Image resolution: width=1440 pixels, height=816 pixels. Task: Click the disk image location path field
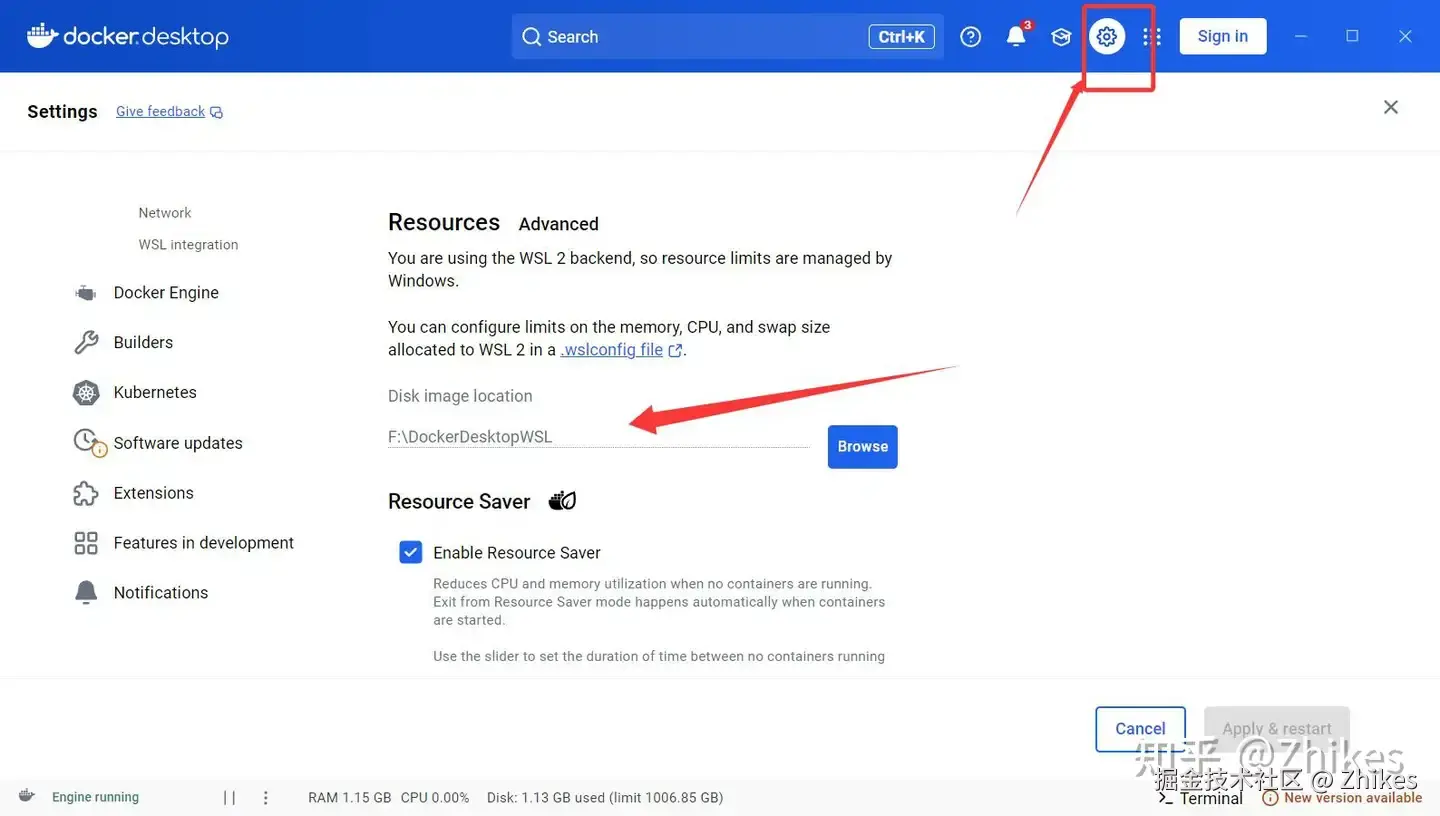(598, 437)
